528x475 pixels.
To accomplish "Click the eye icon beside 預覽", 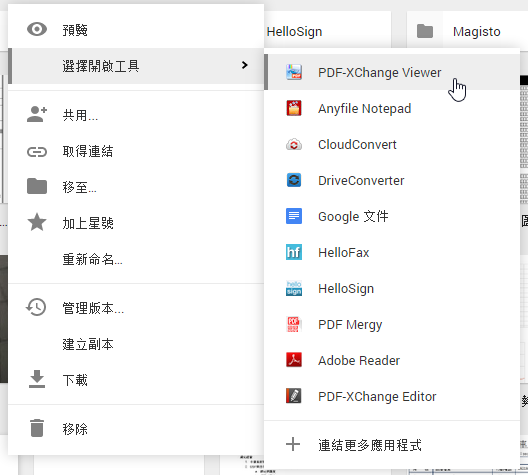I will [x=37, y=29].
